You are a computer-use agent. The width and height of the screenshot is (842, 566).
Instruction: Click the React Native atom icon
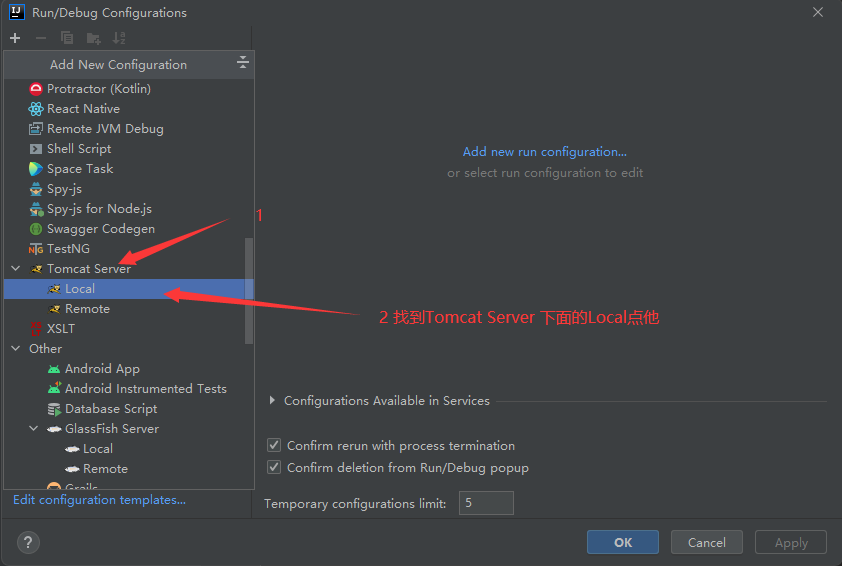pos(36,109)
